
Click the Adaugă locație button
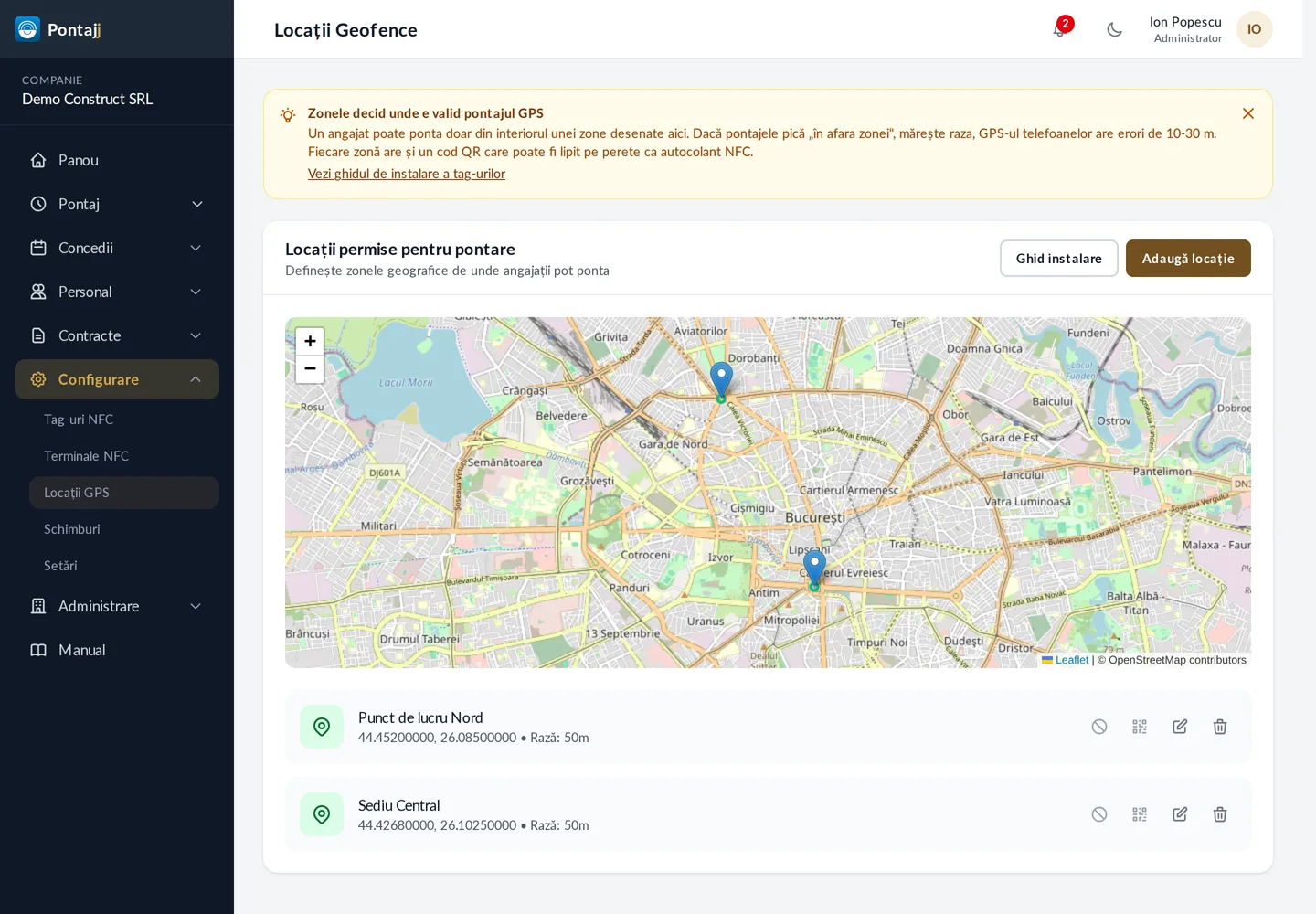click(x=1188, y=259)
